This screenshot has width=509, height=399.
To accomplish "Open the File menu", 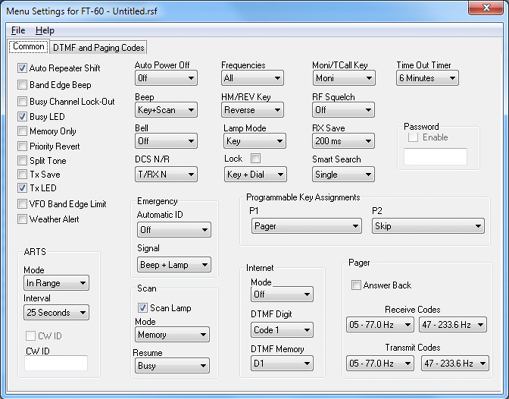I will pos(18,30).
